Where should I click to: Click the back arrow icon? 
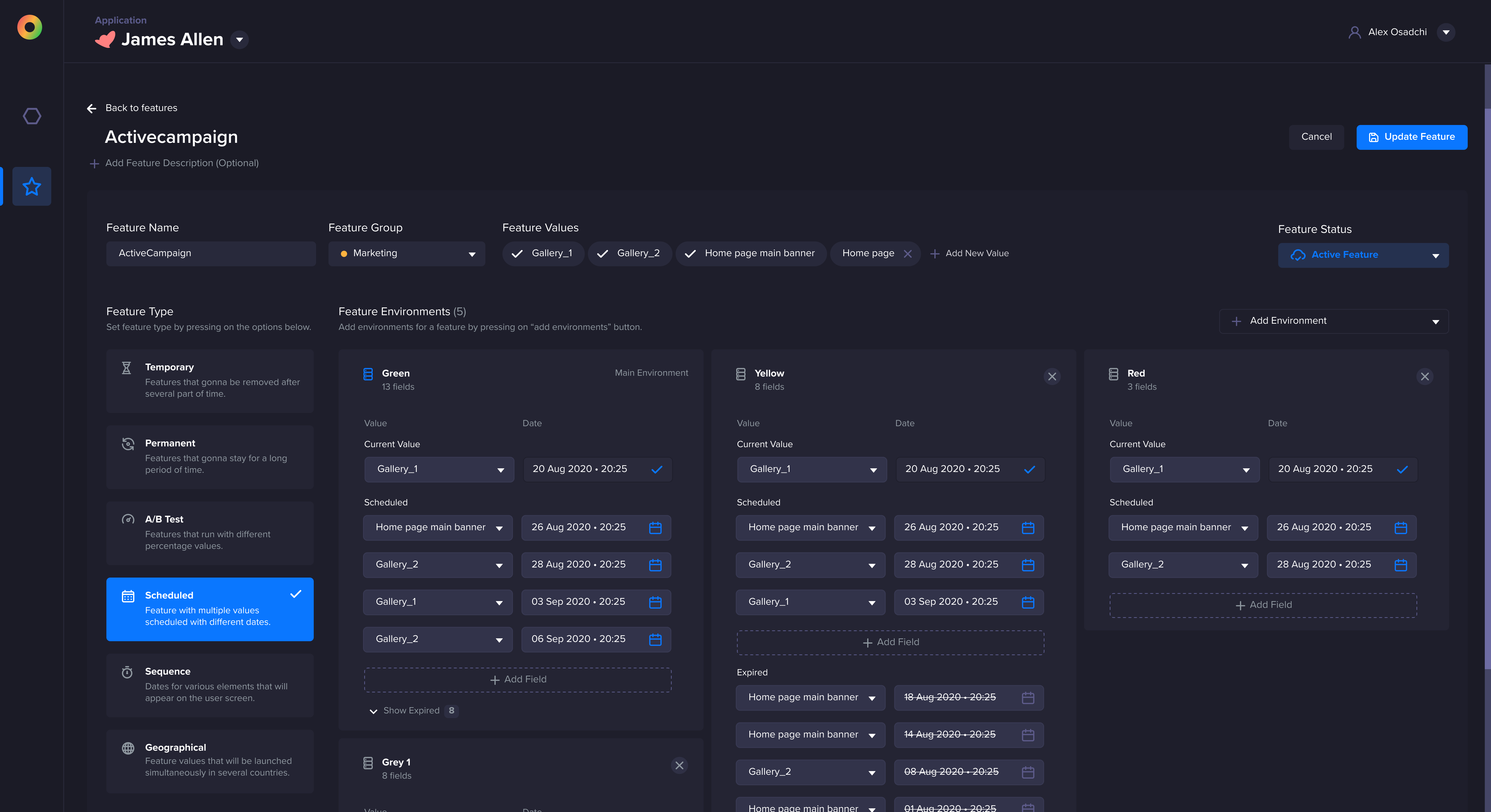[91, 108]
